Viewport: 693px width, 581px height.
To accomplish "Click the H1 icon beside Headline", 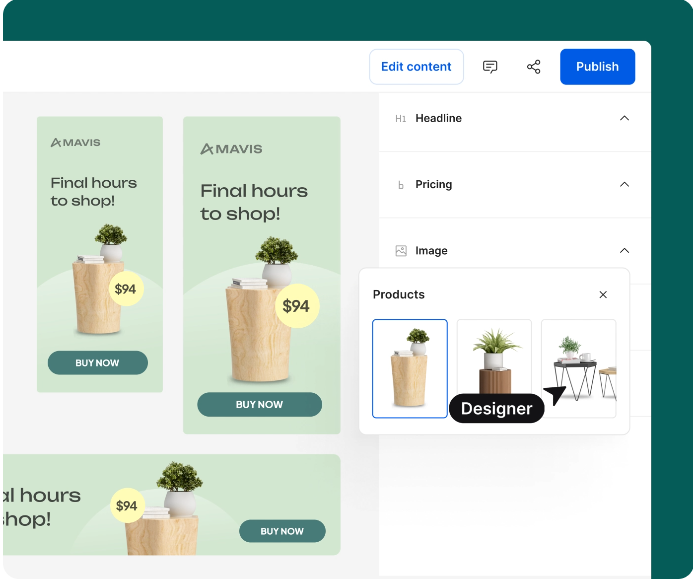I will point(400,118).
